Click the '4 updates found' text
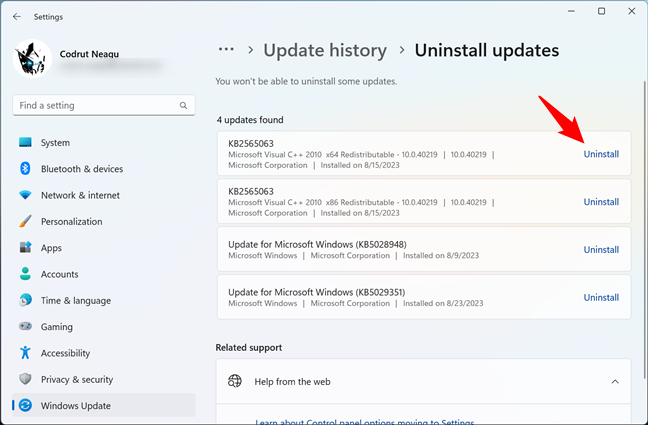 (250, 120)
